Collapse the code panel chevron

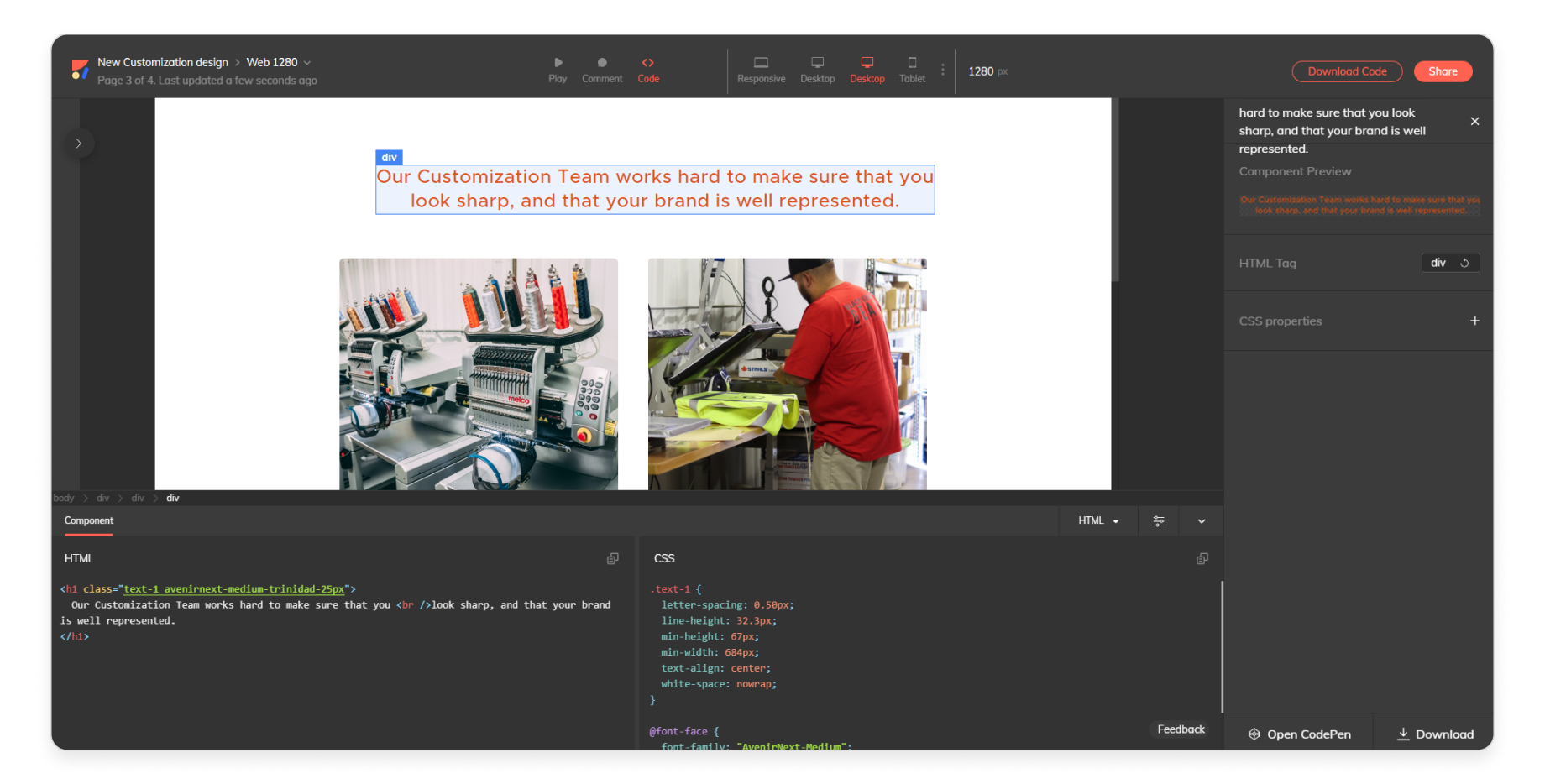tap(1201, 521)
